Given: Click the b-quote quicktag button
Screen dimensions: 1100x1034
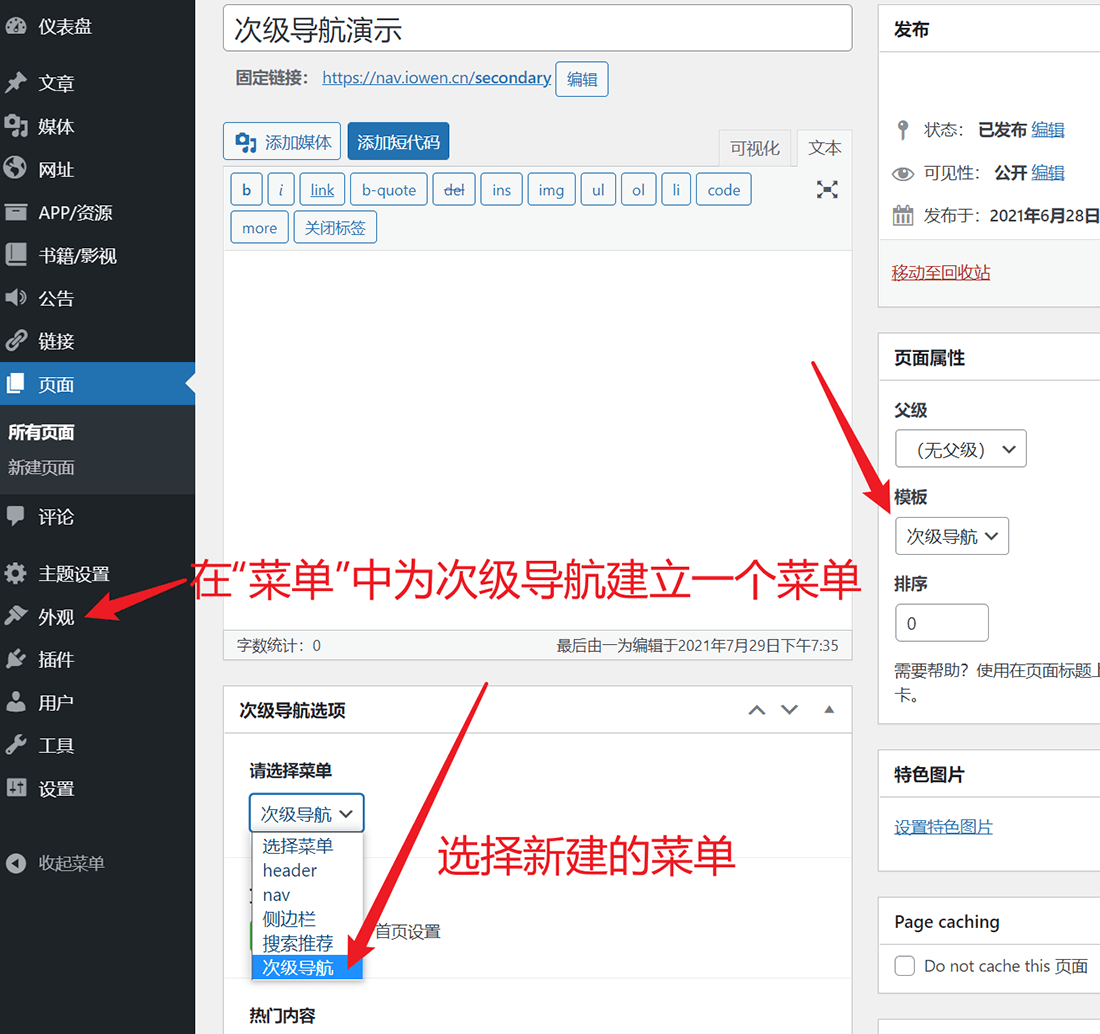Looking at the screenshot, I should 389,189.
